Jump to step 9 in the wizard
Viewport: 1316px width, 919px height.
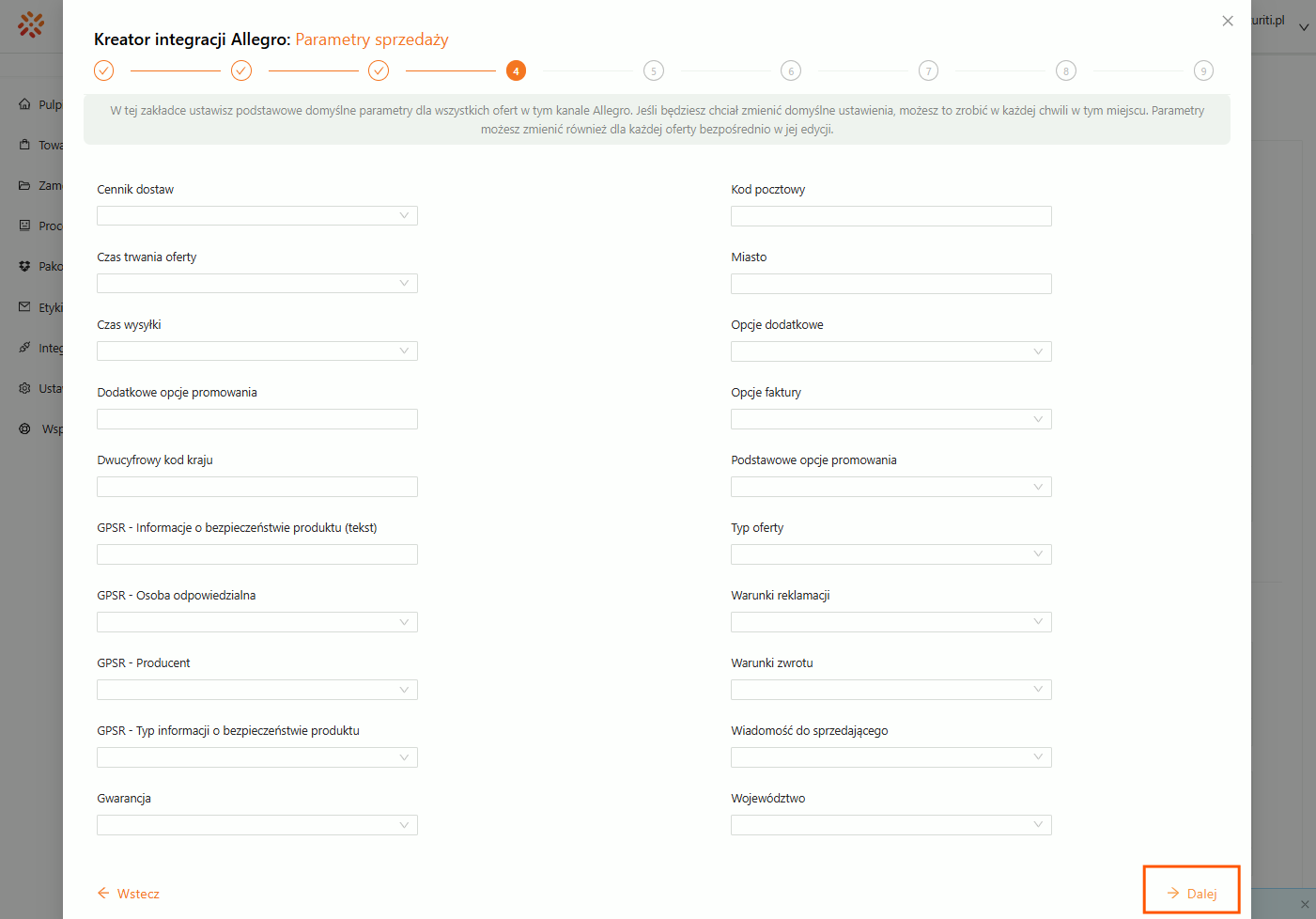click(x=1203, y=70)
